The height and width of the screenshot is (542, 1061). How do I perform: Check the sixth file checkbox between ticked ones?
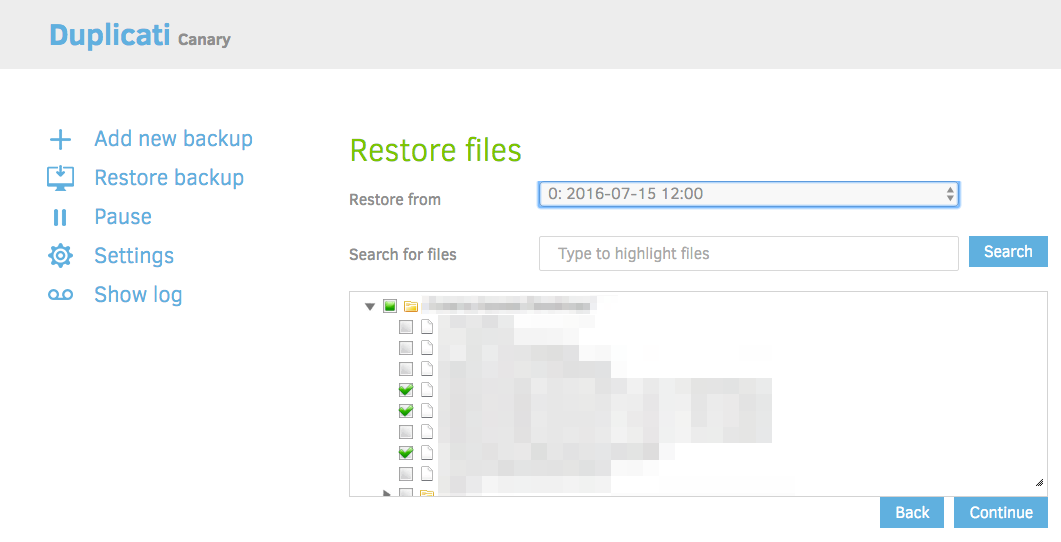405,432
